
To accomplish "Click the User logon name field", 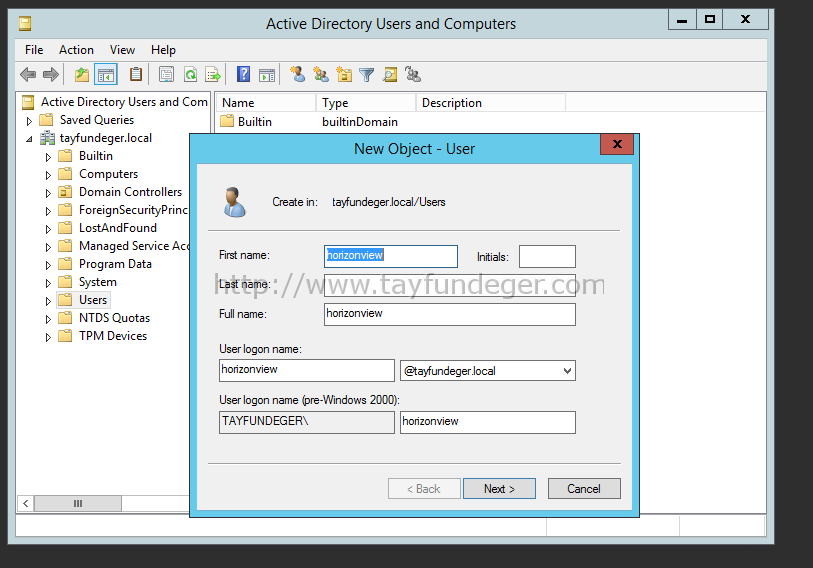I will 307,370.
